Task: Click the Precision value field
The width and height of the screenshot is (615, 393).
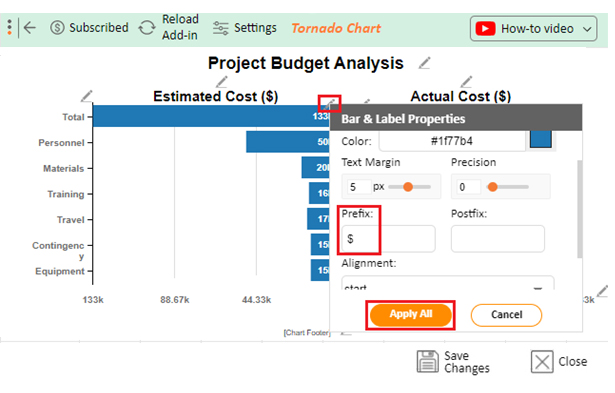Action: coord(469,187)
